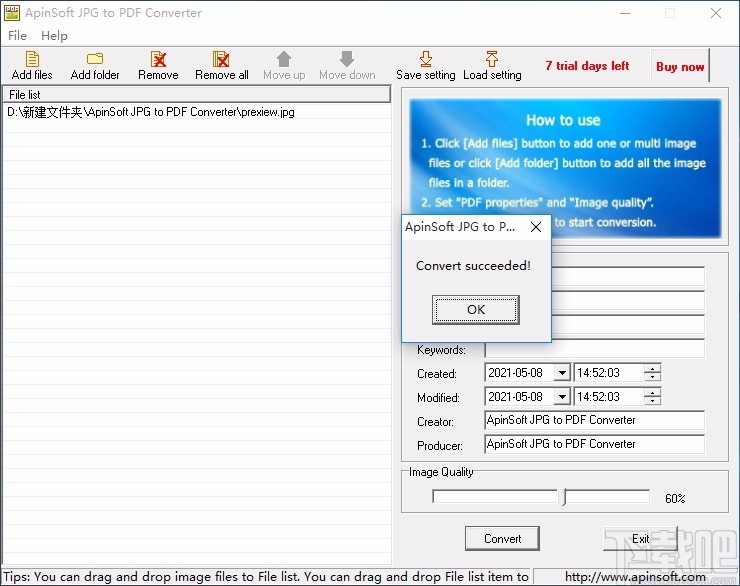Open the File menu

coord(17,36)
